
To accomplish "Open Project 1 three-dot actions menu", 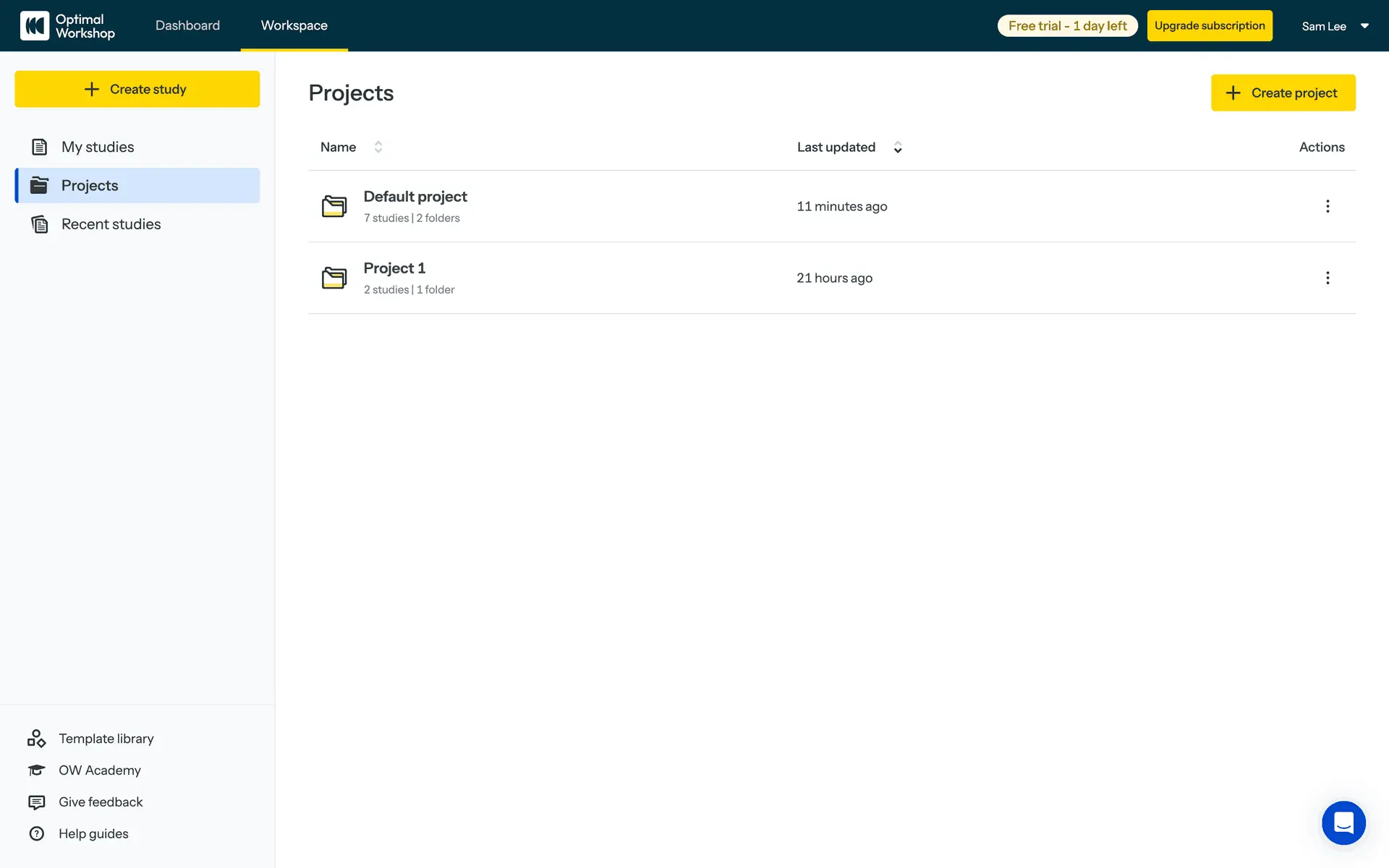I will (1327, 278).
